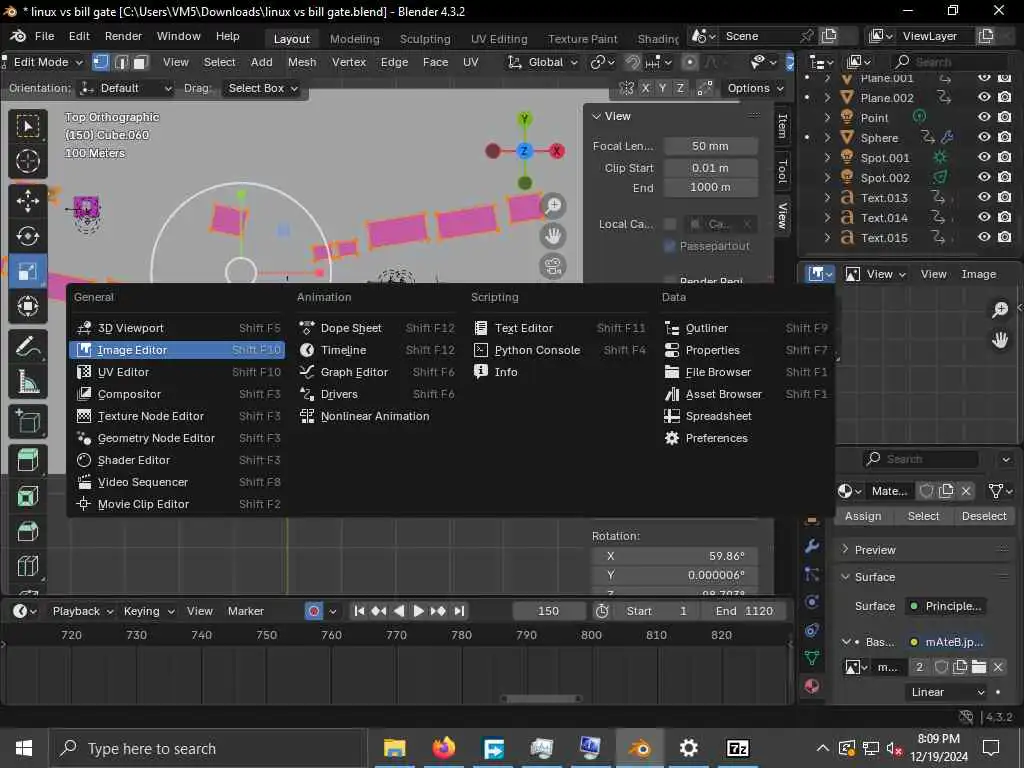Viewport: 1024px width, 768px height.
Task: Click the Assign material button
Action: (863, 516)
